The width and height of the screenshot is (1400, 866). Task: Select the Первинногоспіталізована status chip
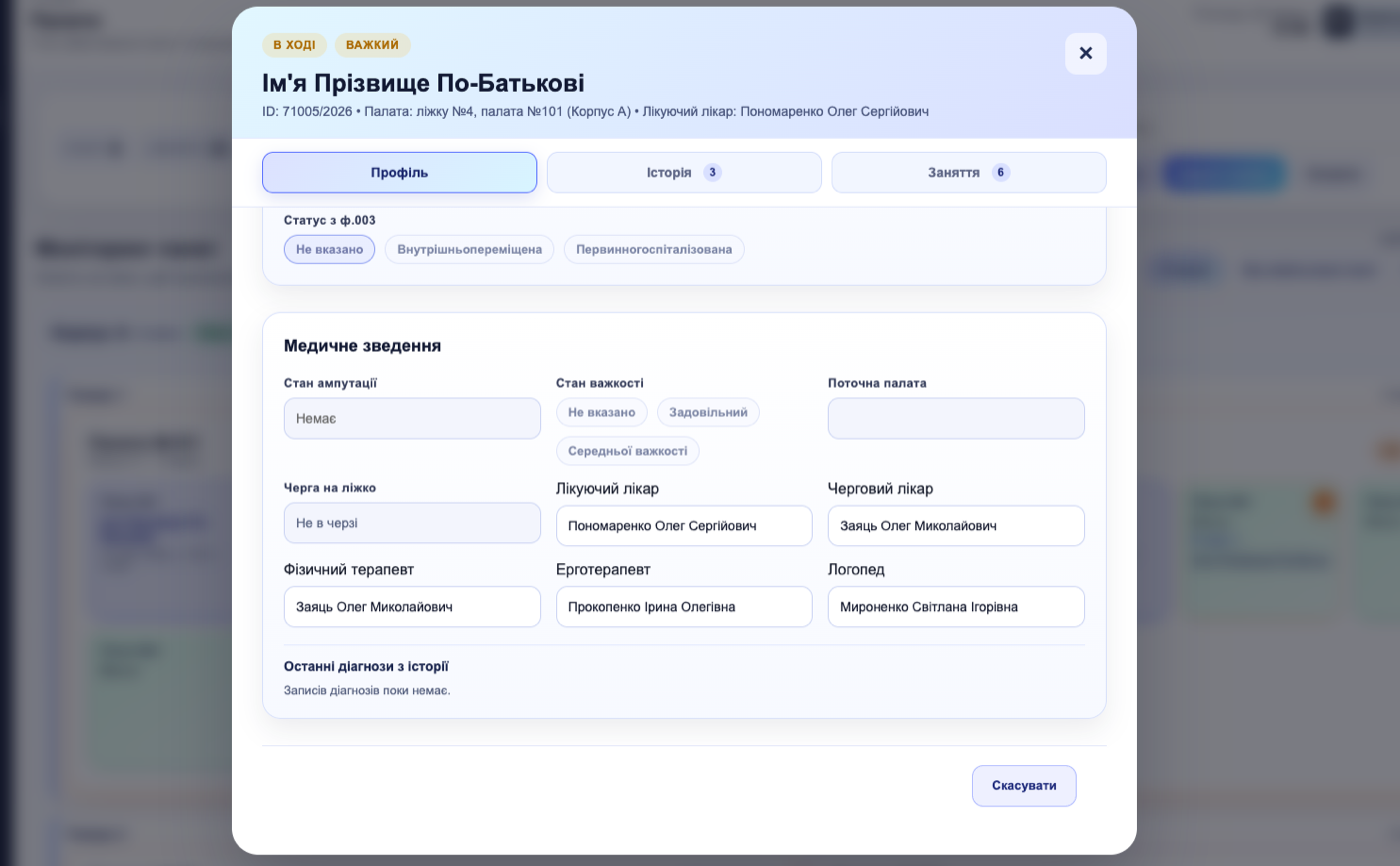pos(654,249)
